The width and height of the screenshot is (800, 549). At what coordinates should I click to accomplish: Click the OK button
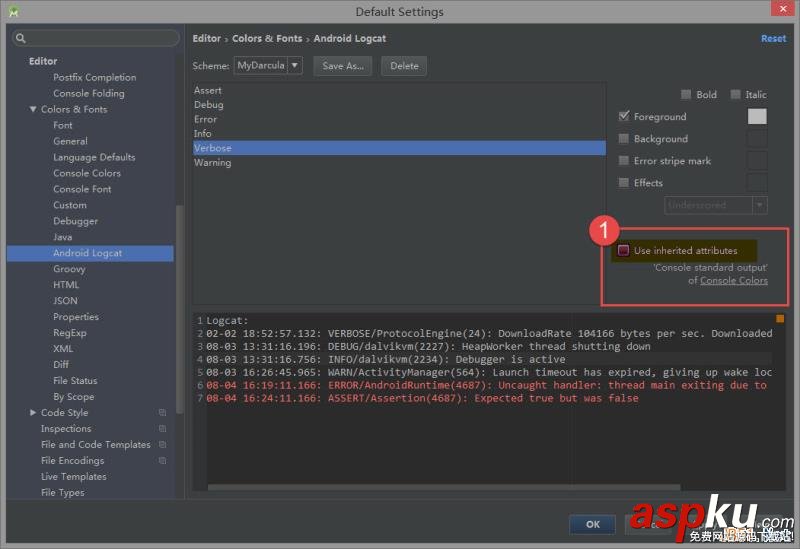coord(592,524)
